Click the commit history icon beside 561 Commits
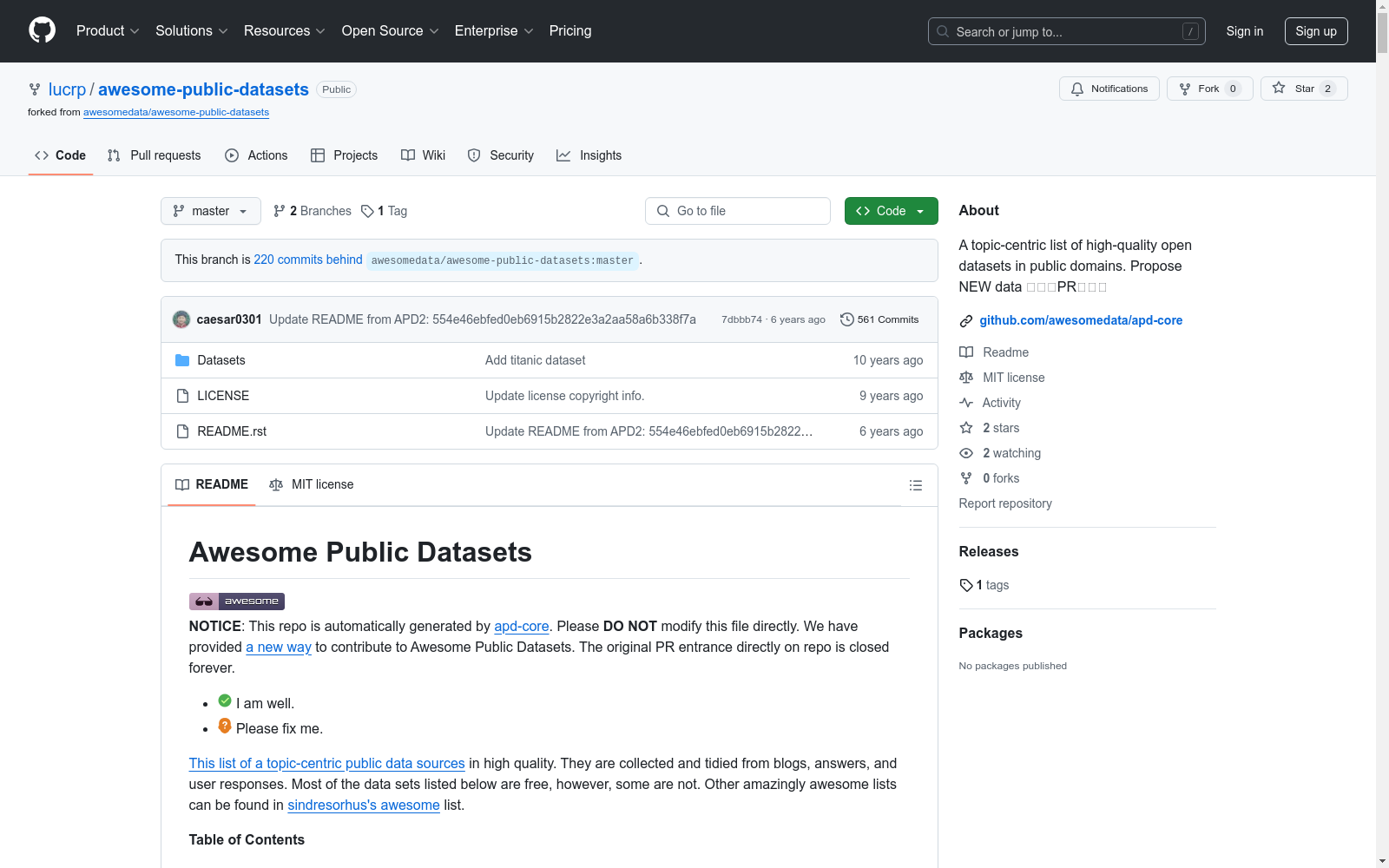The height and width of the screenshot is (868, 1389). [x=847, y=319]
